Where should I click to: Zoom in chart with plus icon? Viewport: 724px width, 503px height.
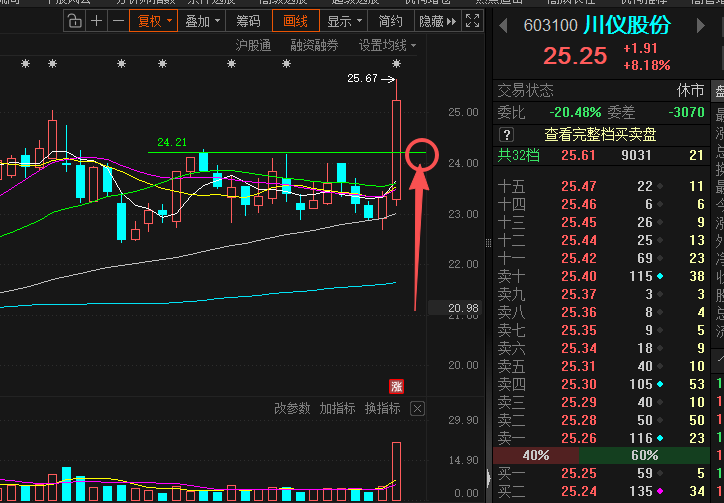97,21
